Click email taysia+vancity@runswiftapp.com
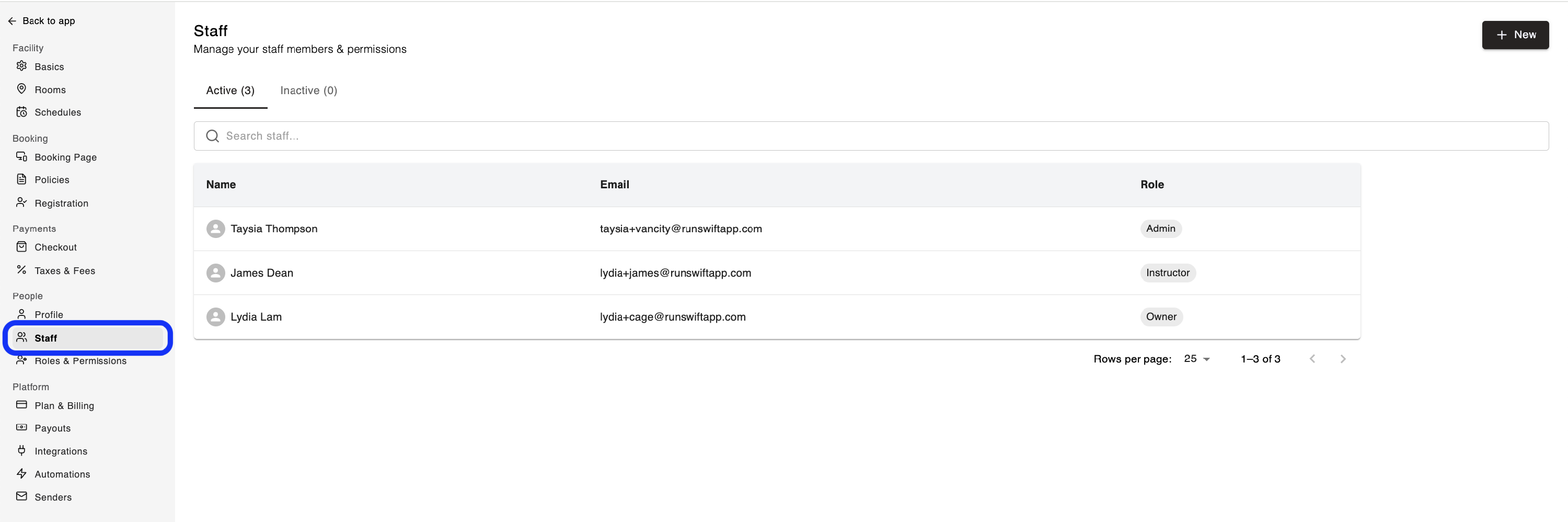Screen dimensions: 1568x522 [x=681, y=229]
